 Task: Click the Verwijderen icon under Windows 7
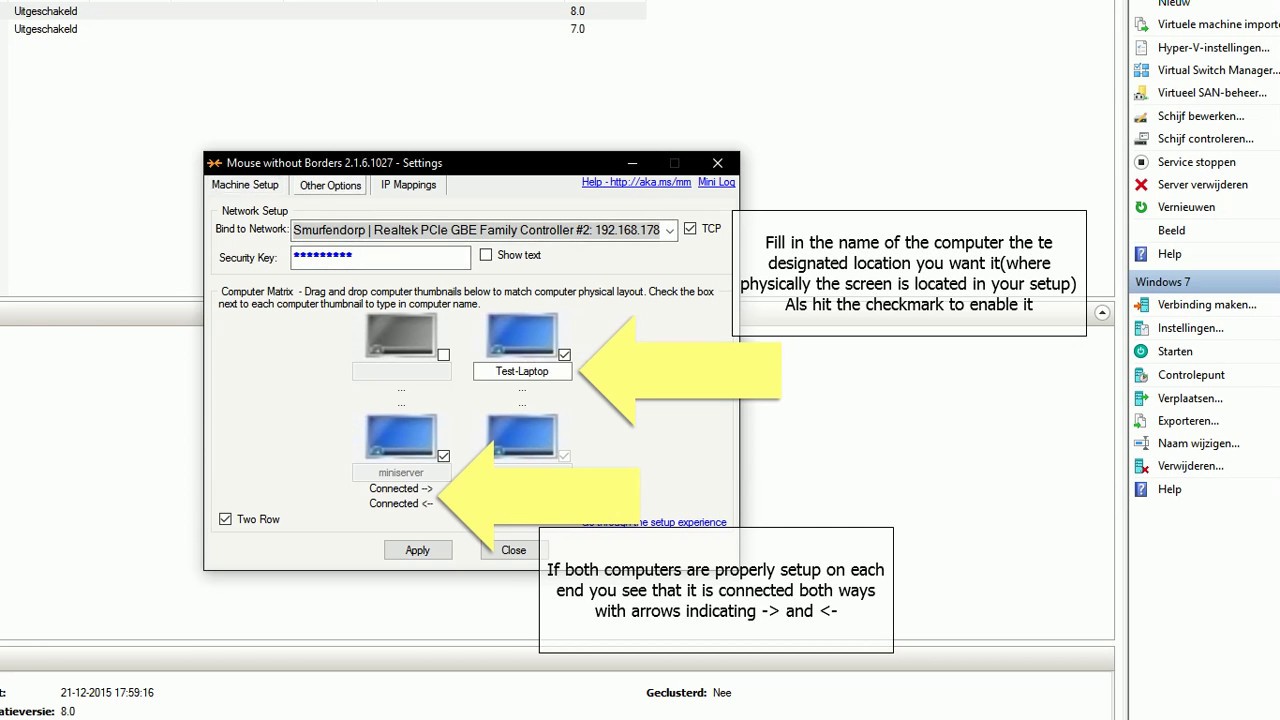[1141, 466]
